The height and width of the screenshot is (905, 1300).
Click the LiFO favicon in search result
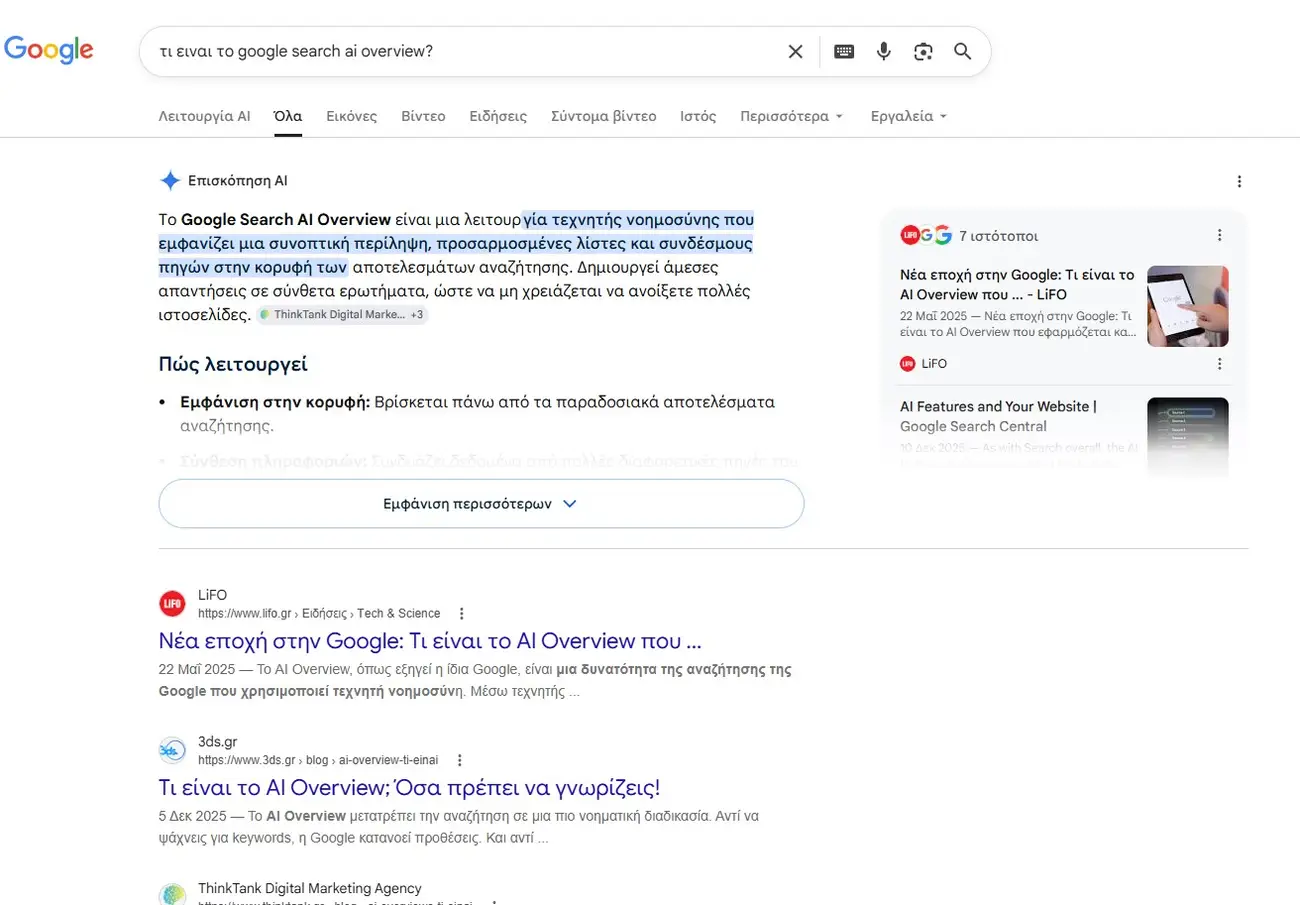pos(172,604)
